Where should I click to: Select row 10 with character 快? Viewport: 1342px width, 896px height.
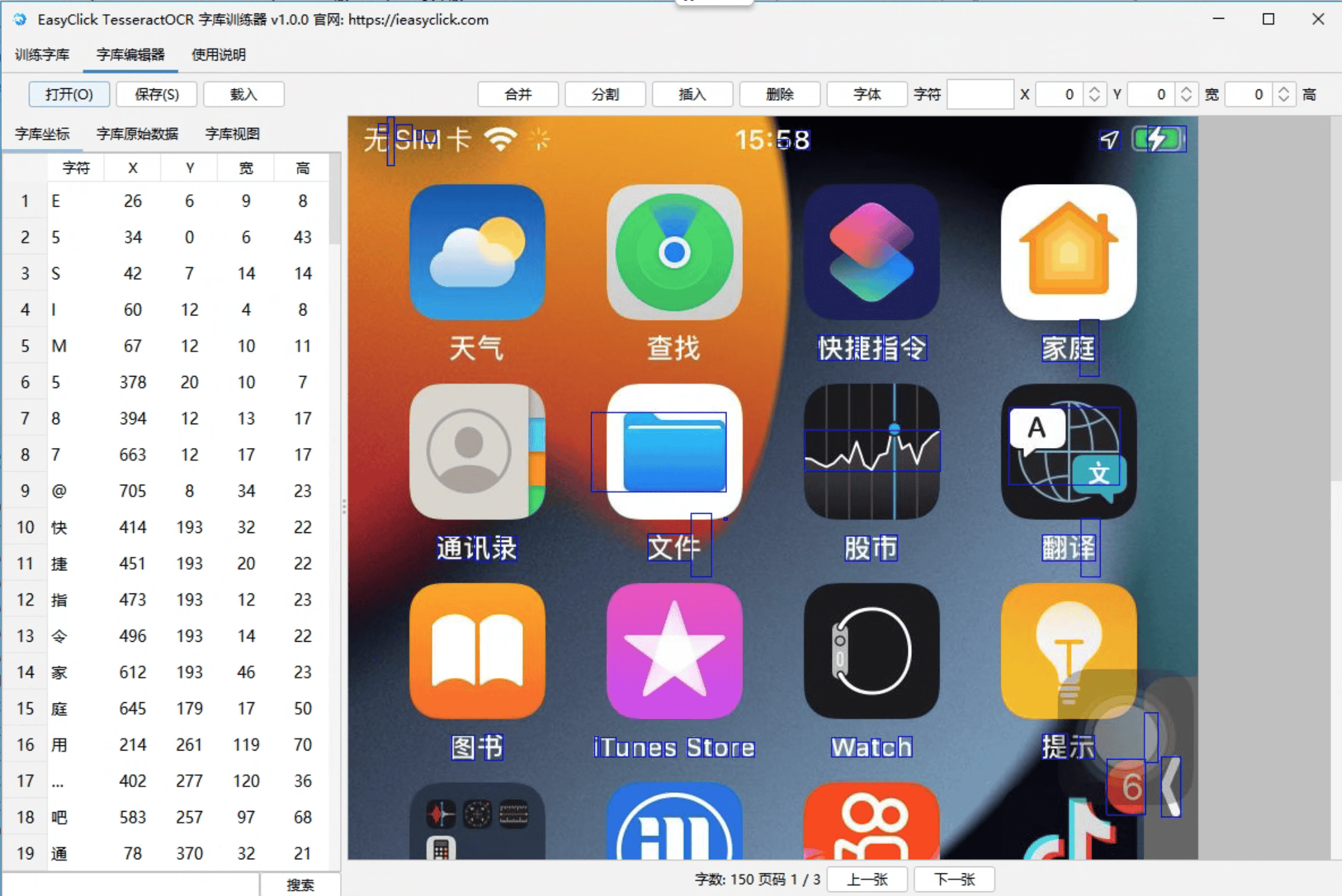point(166,528)
